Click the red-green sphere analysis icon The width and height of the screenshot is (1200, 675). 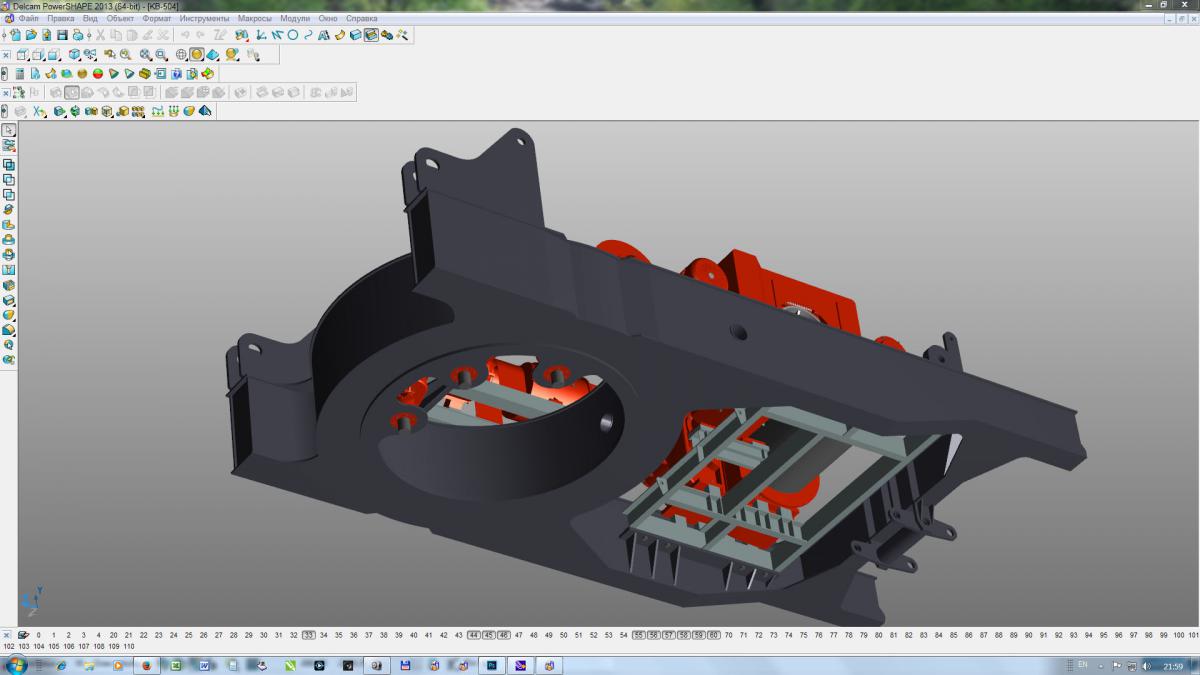(x=98, y=73)
